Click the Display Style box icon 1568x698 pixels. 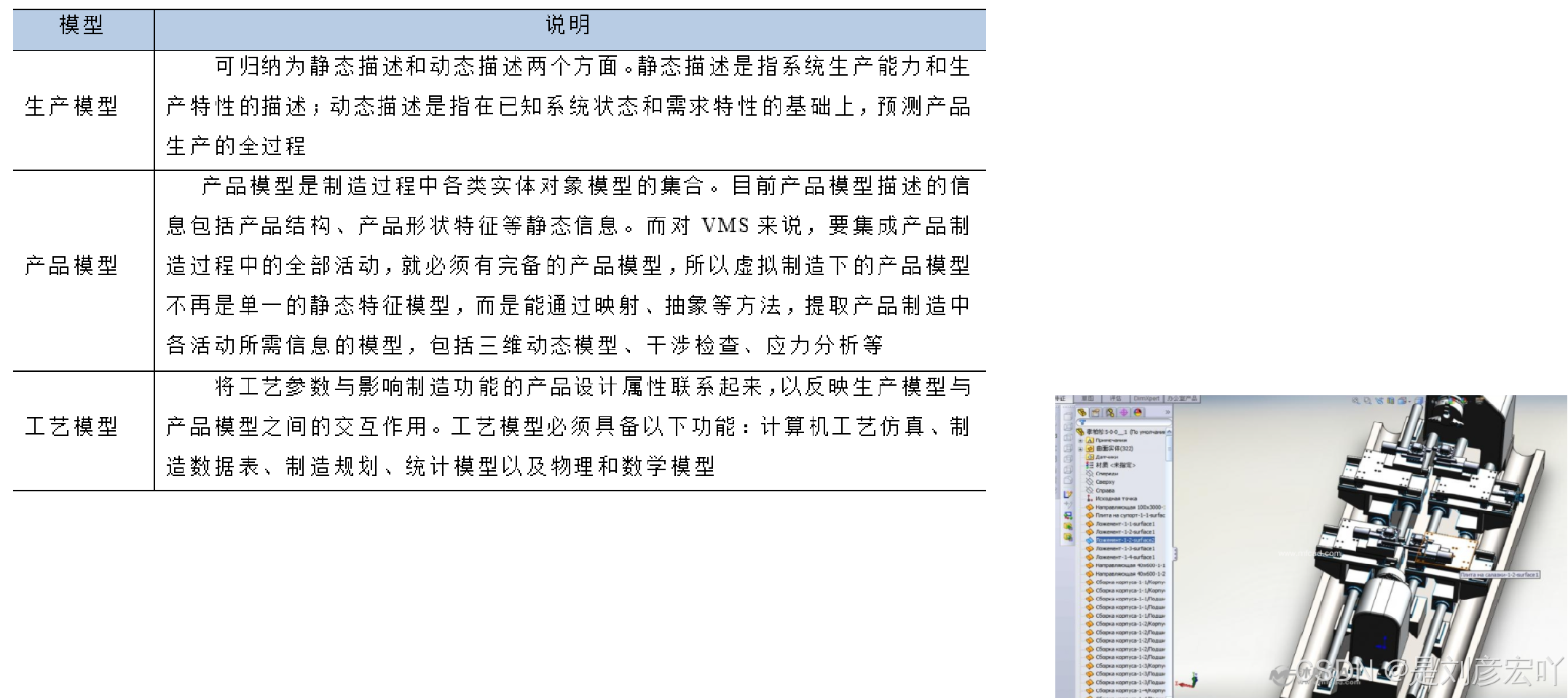point(1419,400)
